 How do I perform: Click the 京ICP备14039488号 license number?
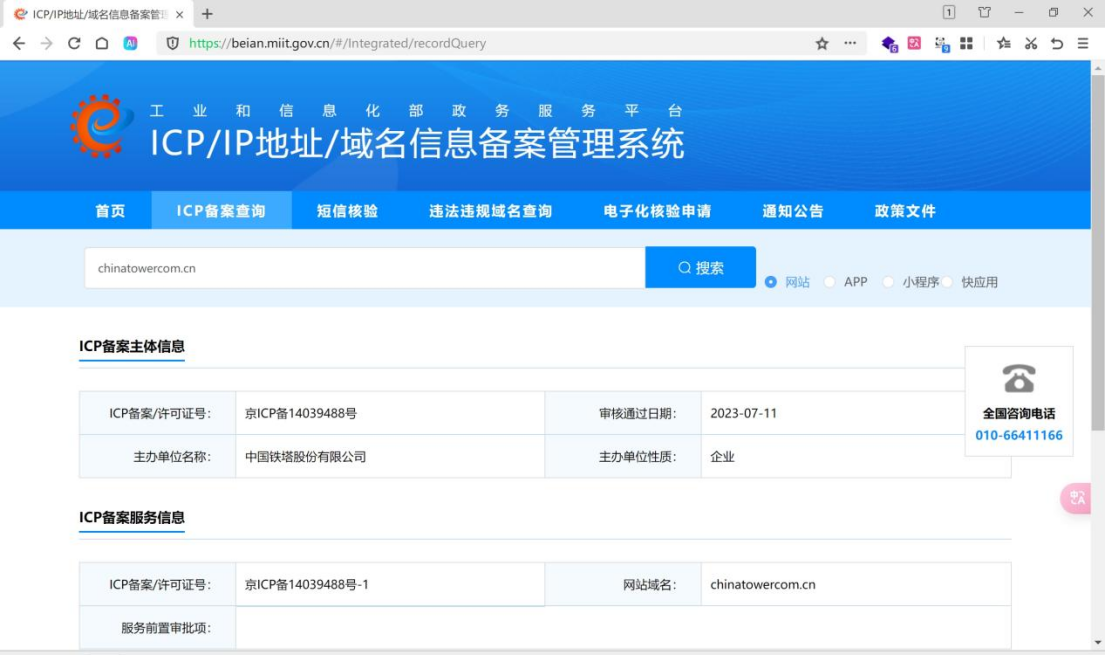(300, 413)
